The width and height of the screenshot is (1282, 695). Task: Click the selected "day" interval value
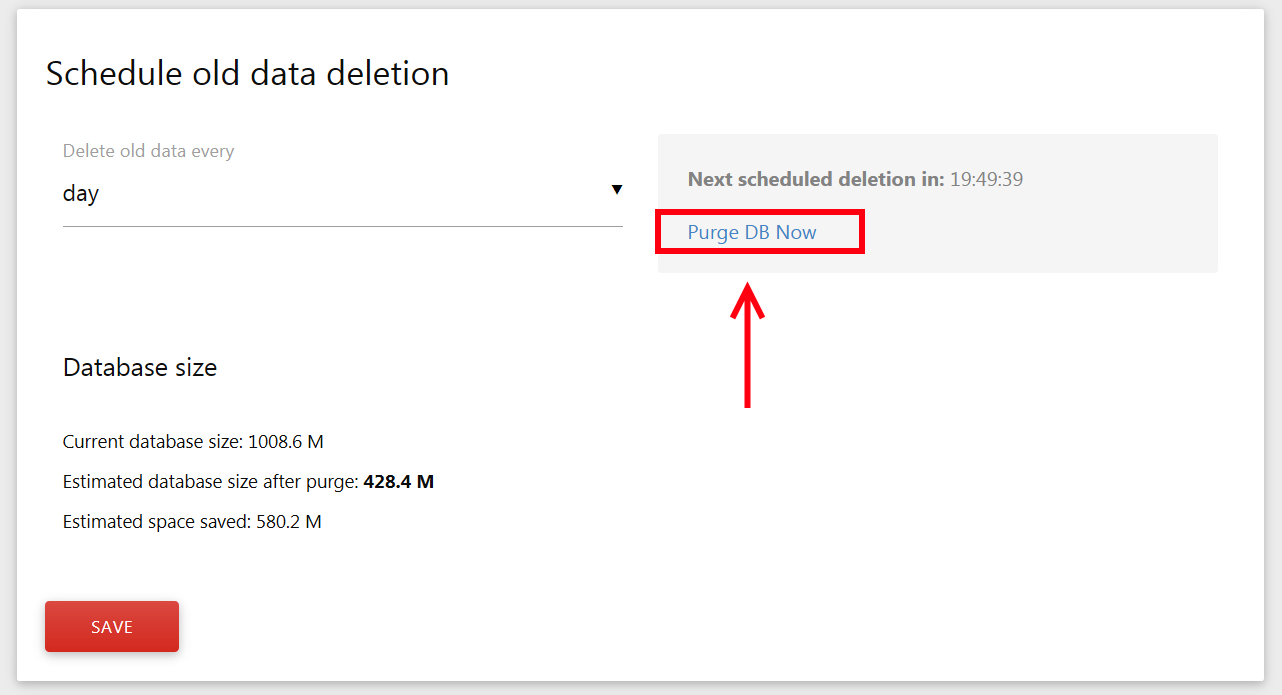(81, 194)
